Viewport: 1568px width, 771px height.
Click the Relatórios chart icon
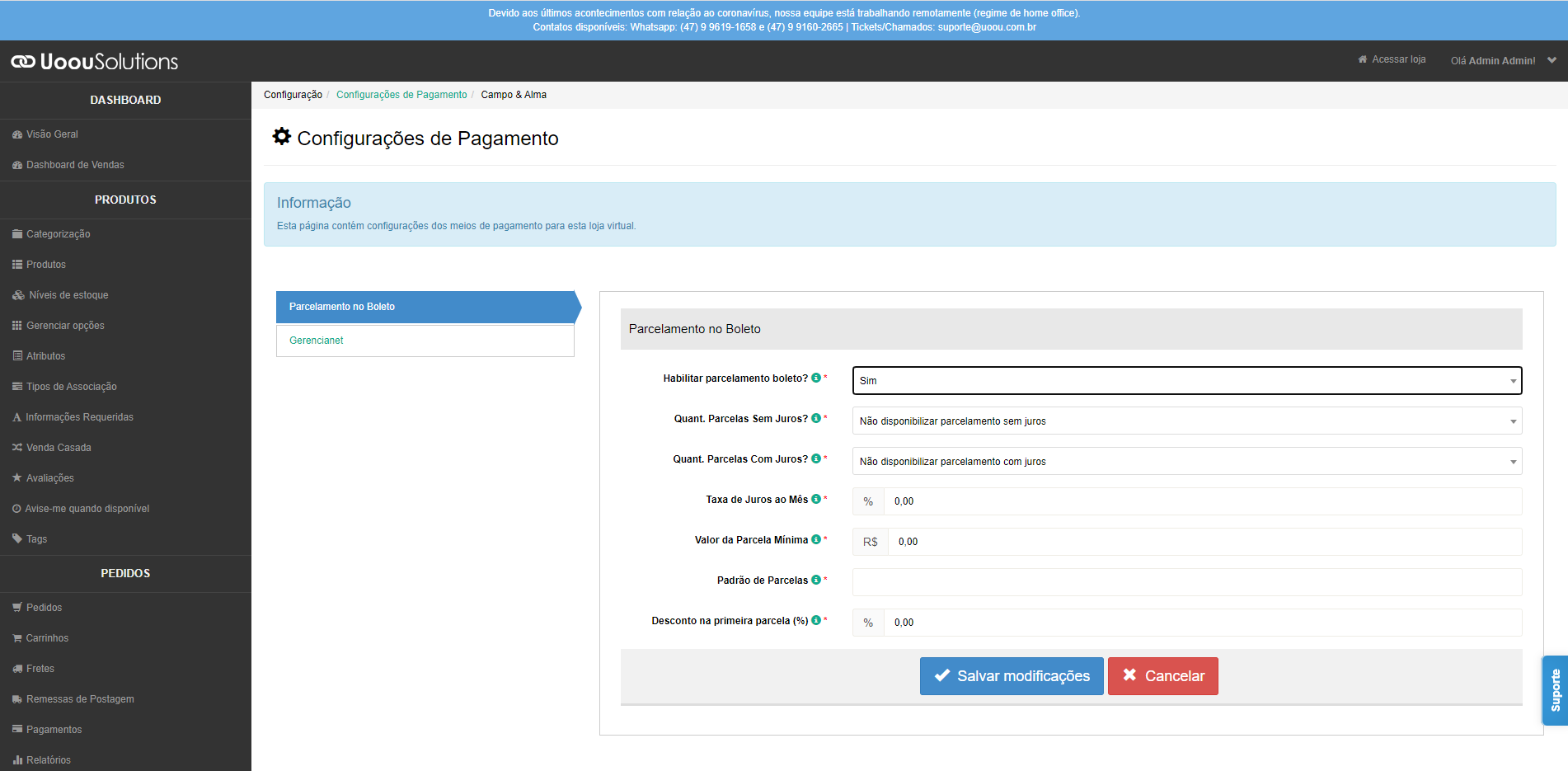tap(17, 760)
